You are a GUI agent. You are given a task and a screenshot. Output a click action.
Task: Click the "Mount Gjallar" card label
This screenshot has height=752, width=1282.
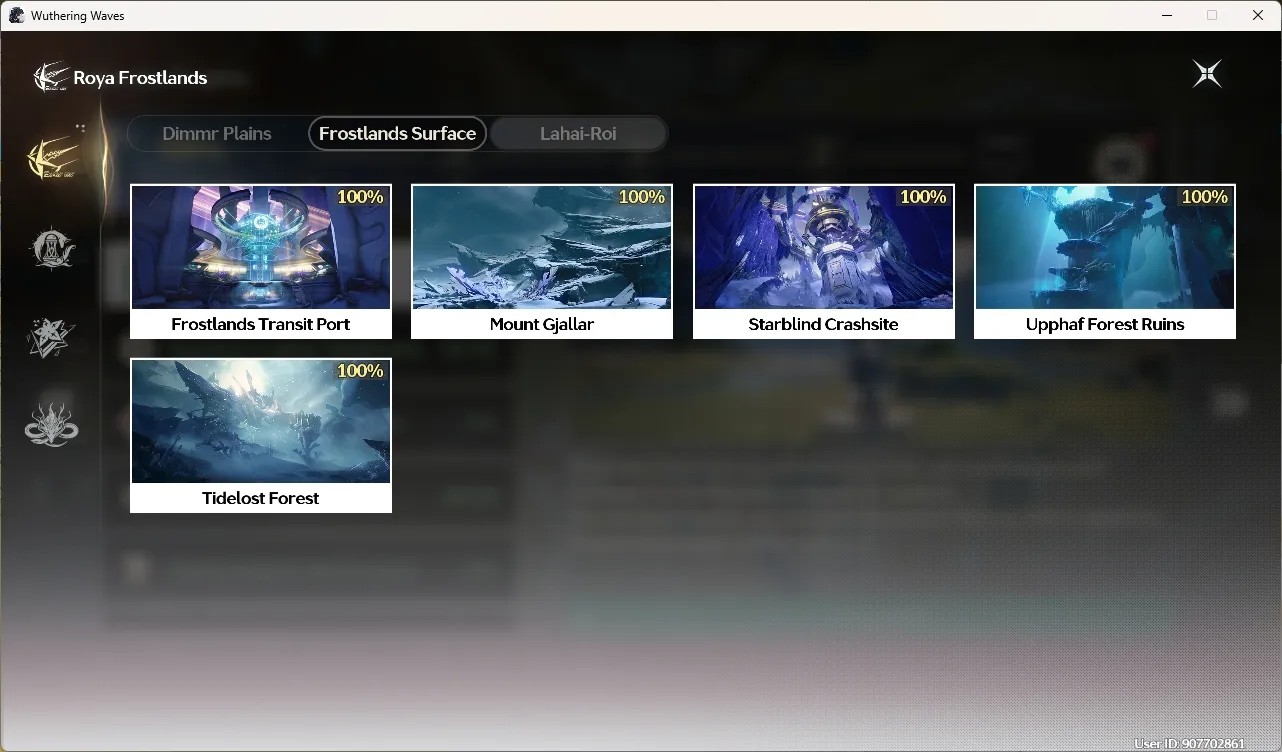[542, 324]
